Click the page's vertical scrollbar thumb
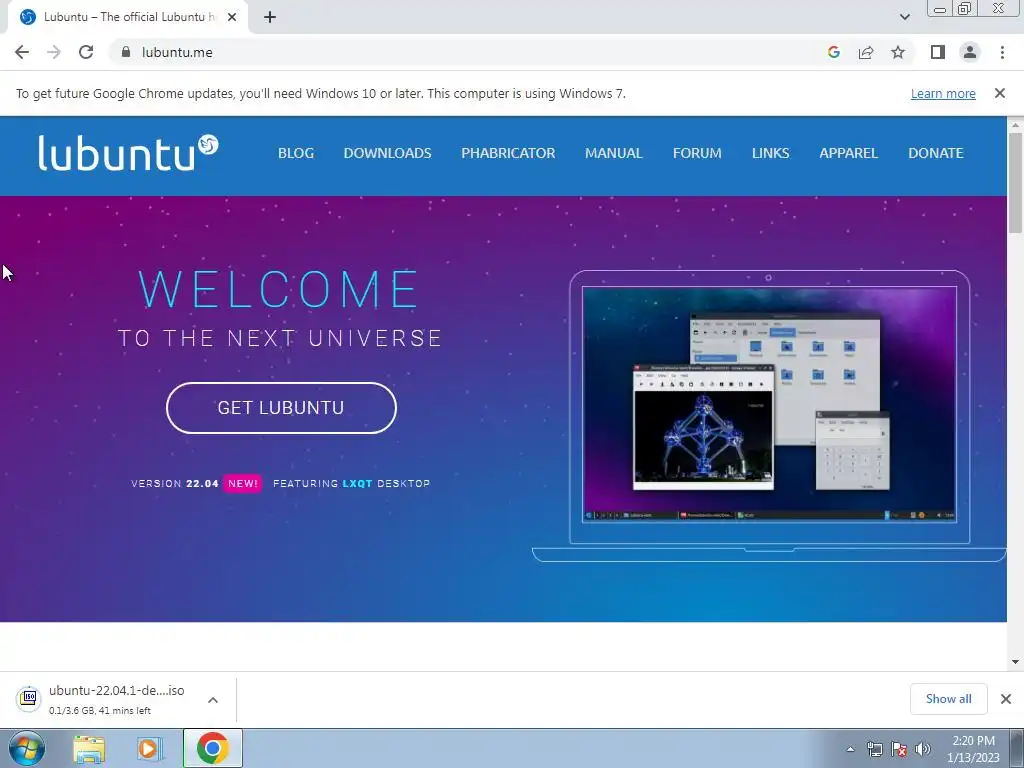 [x=1015, y=183]
